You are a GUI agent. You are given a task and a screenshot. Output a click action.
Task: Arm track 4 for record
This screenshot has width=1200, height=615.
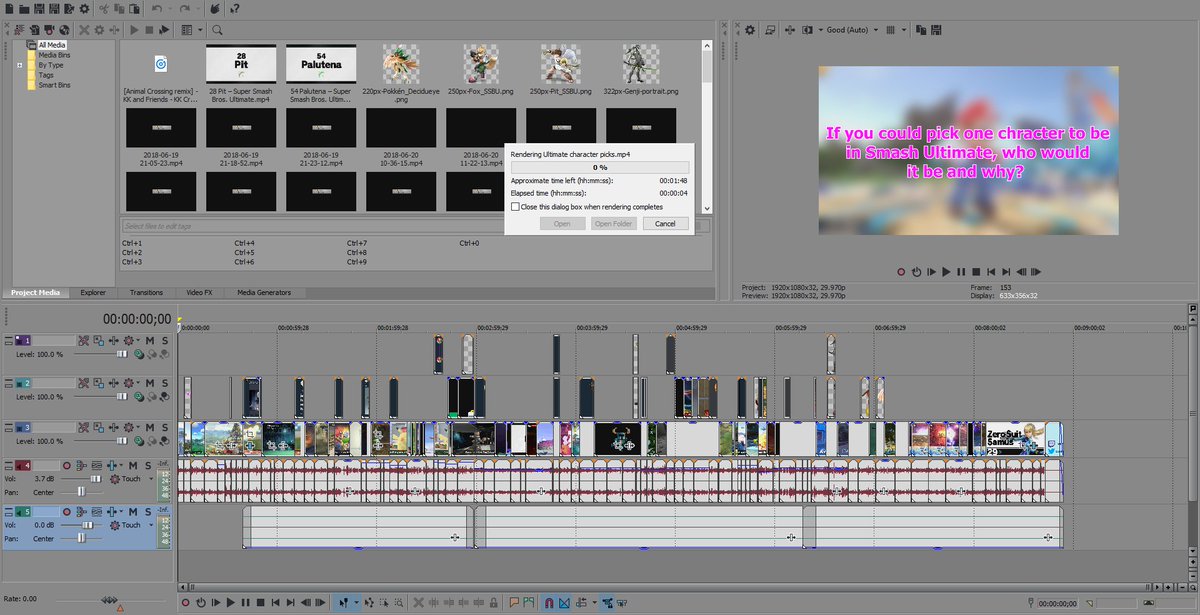(67, 466)
